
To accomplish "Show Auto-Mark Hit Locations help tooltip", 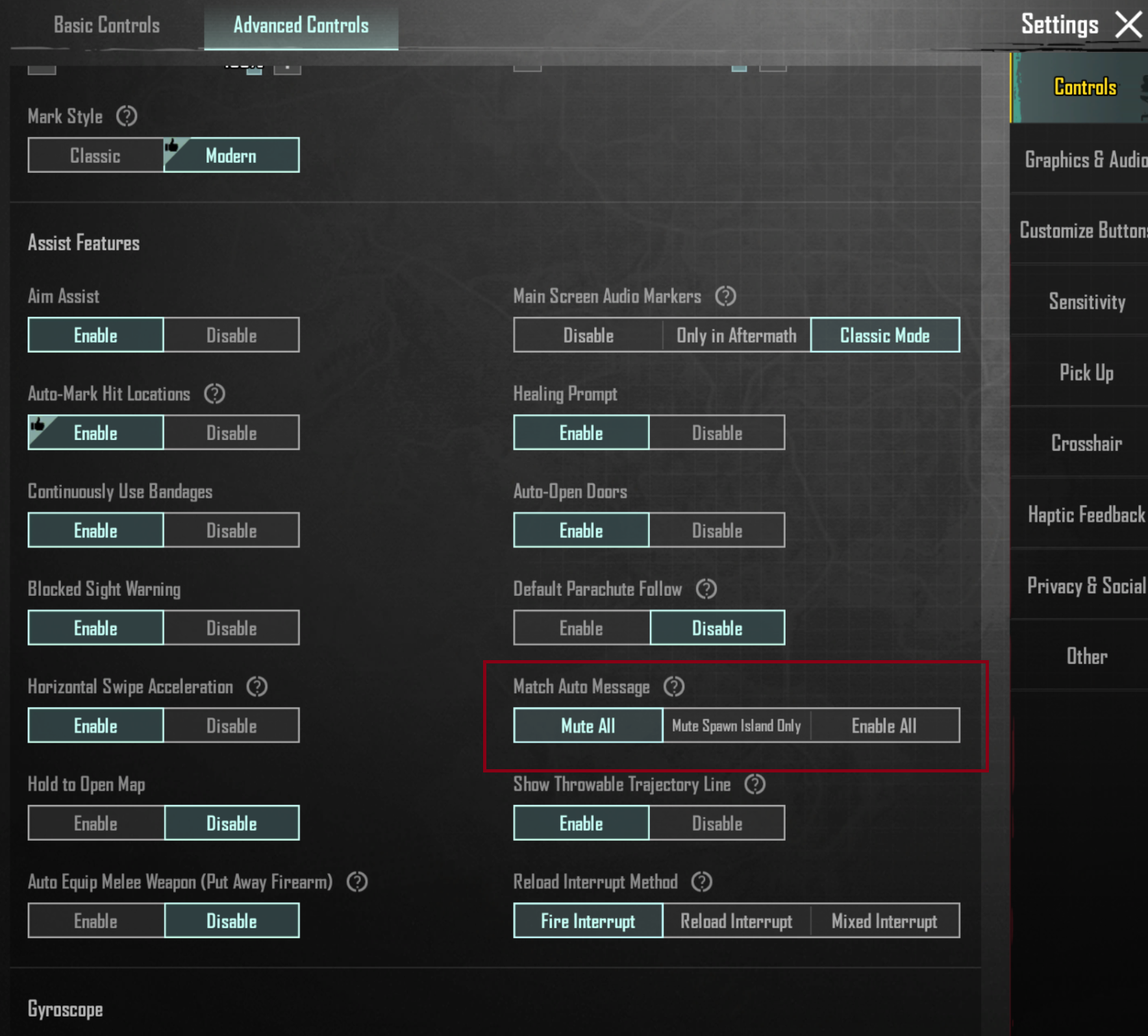I will point(214,393).
